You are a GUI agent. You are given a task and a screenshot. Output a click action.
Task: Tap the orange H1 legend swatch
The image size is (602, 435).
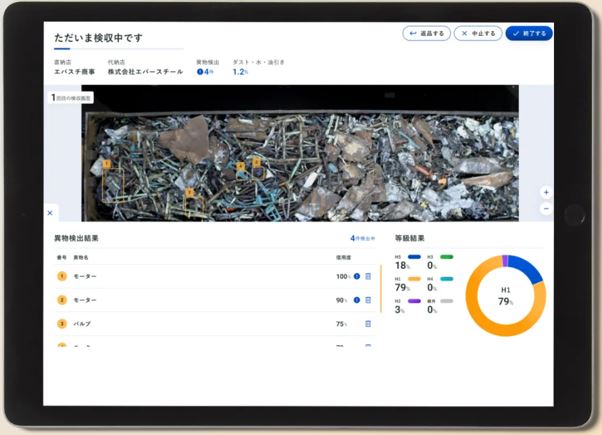tap(414, 279)
